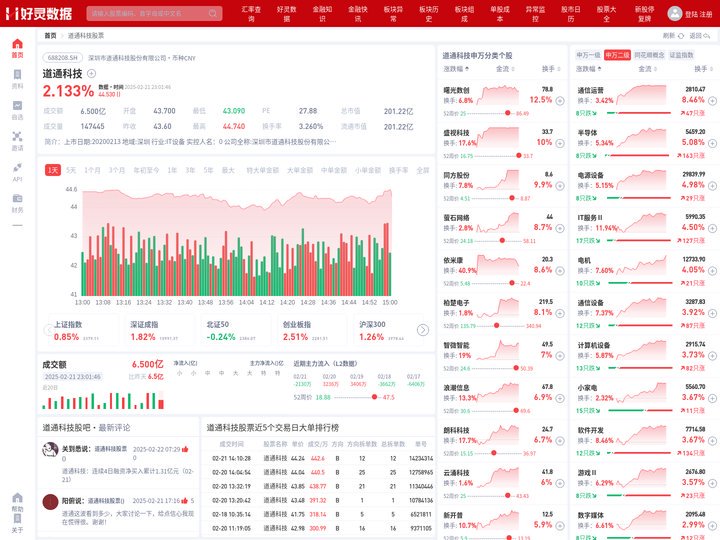The image size is (720, 540).
Task: Sort sector list by 换手
Action: pyautogui.click(x=703, y=69)
